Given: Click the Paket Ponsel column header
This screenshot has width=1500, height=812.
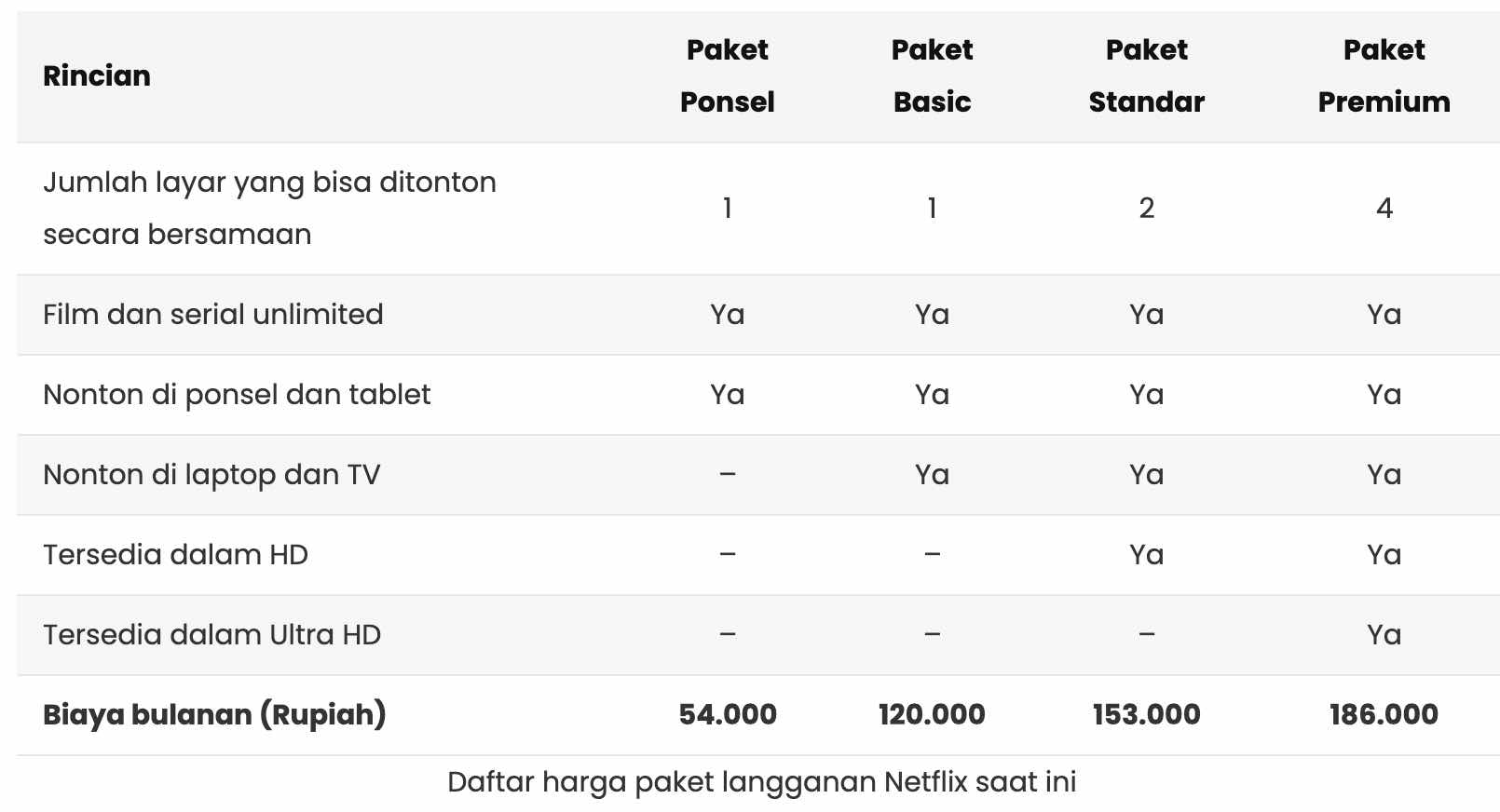Looking at the screenshot, I should click(727, 75).
